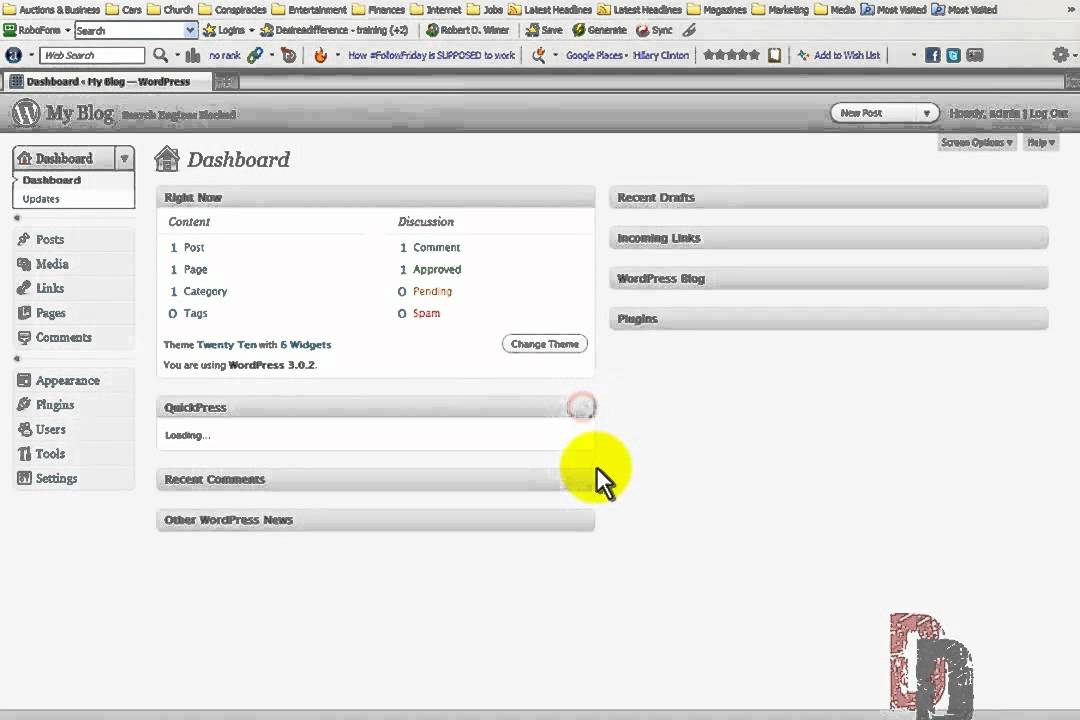This screenshot has width=1080, height=720.
Task: Open the Tools menu
Action: coord(50,453)
